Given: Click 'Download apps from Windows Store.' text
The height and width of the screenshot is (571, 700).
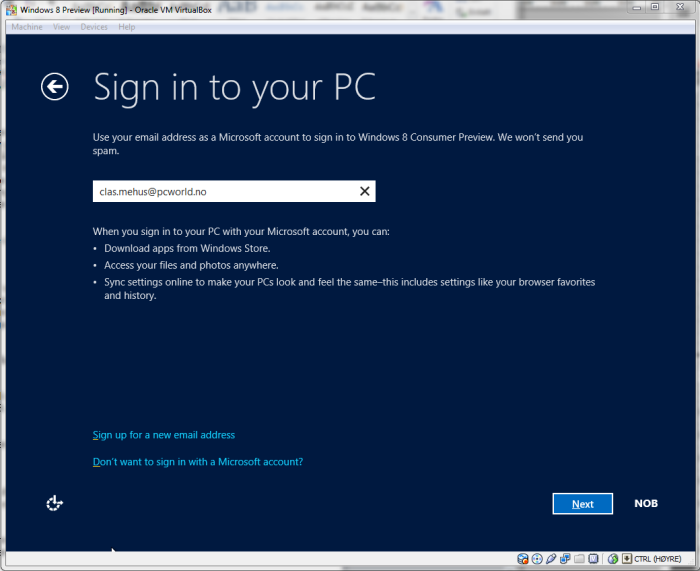Looking at the screenshot, I should (x=187, y=248).
